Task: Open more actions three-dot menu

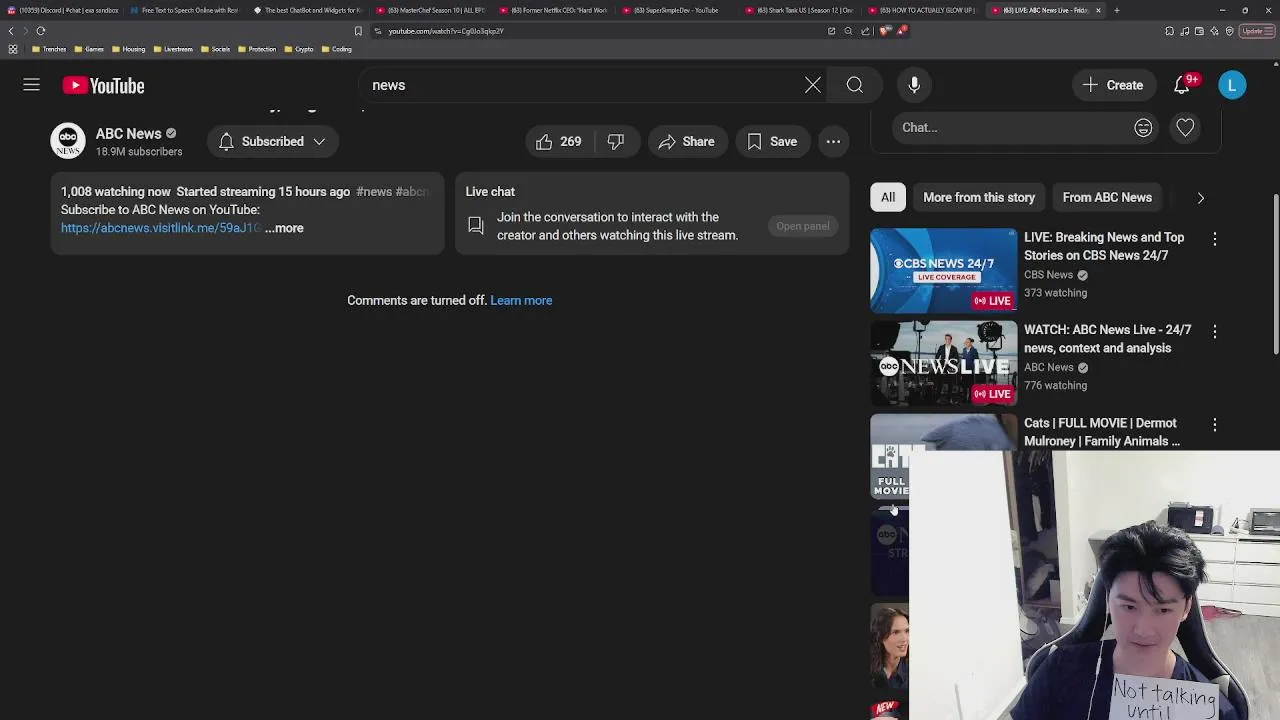Action: click(833, 142)
